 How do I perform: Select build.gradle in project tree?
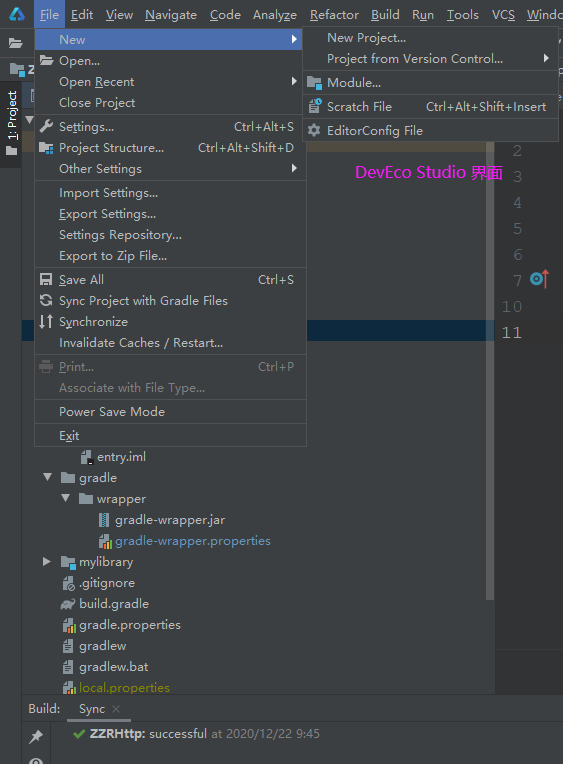pos(114,604)
